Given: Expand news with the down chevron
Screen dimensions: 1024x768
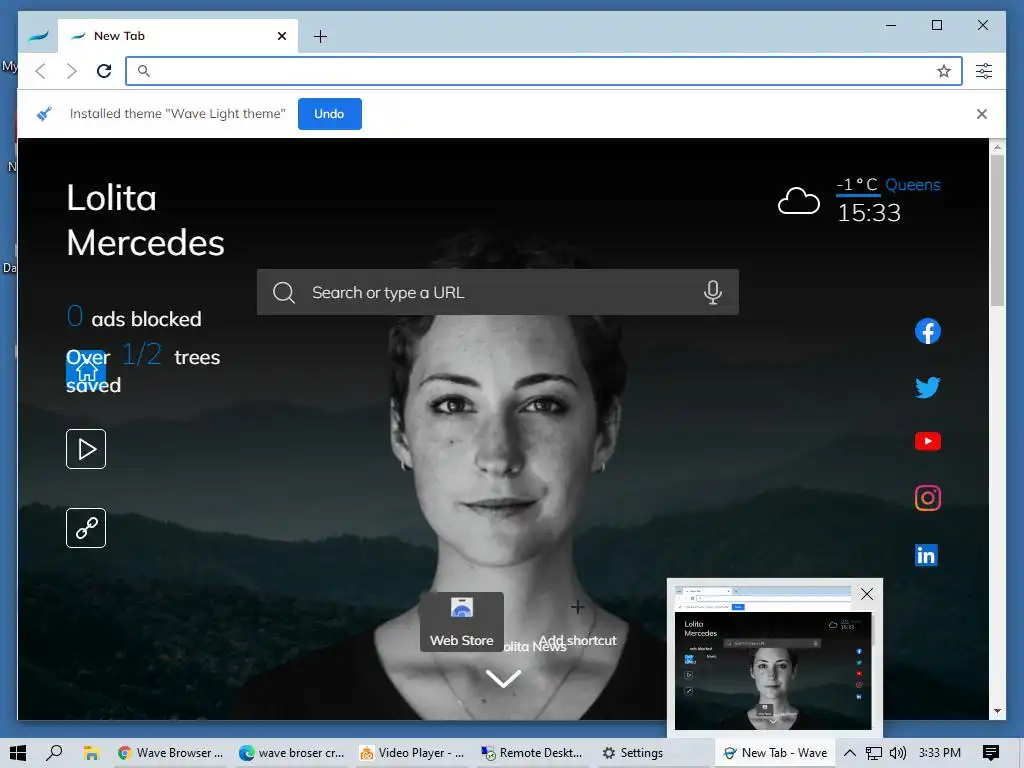Looking at the screenshot, I should point(504,678).
